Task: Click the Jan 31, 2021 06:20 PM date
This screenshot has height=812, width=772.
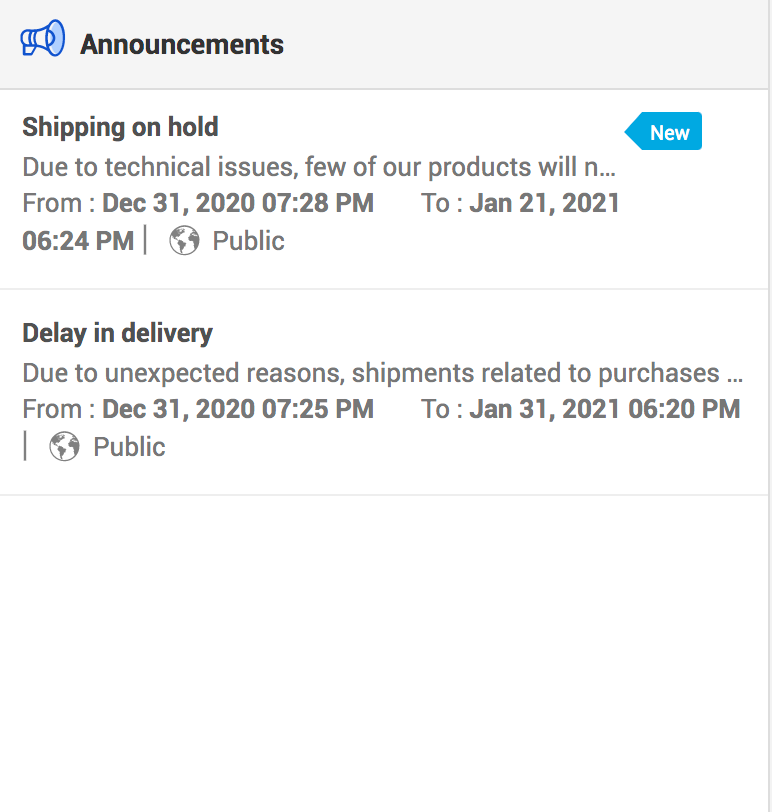Action: pos(605,409)
